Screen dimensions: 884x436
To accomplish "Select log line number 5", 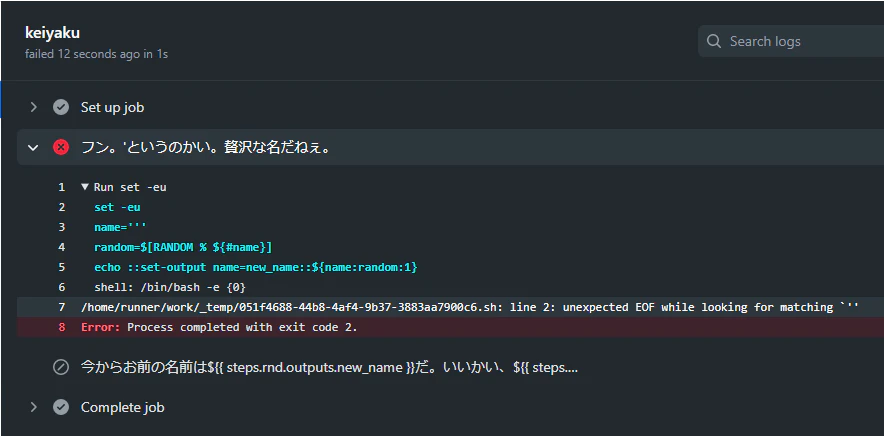I will (x=61, y=267).
